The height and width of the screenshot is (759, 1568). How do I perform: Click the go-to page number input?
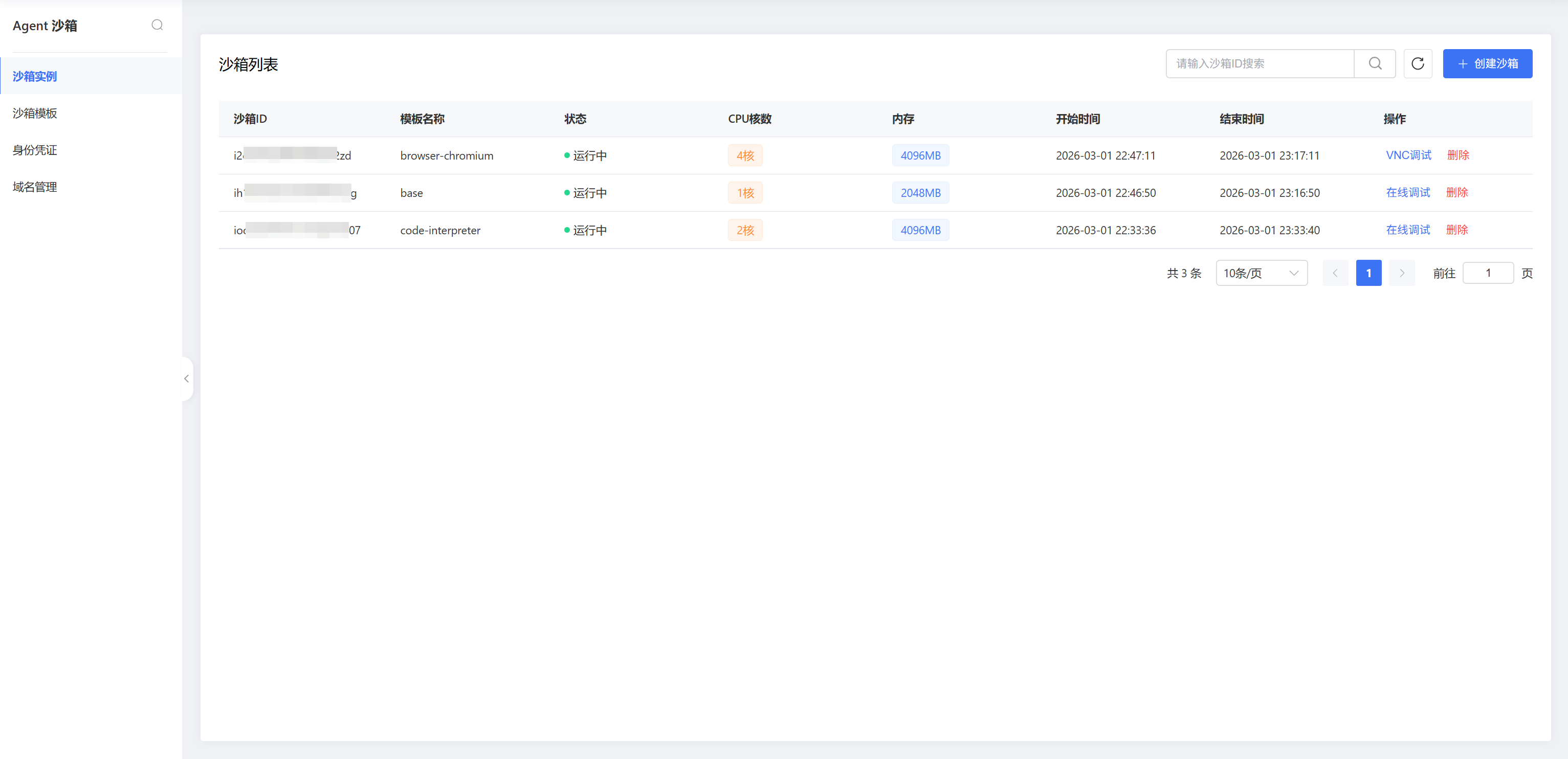coord(1487,273)
